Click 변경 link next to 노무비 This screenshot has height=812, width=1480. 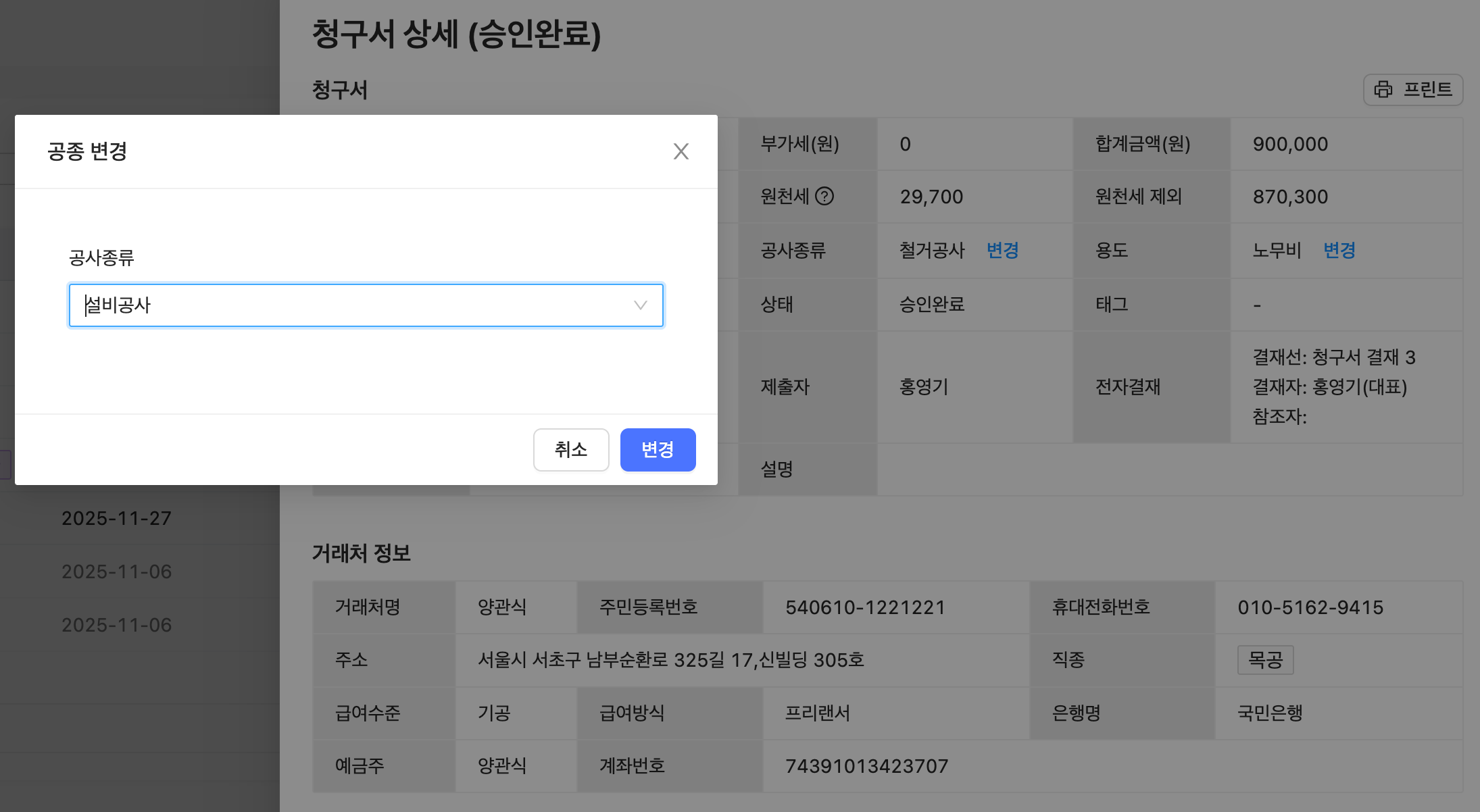click(x=1339, y=251)
